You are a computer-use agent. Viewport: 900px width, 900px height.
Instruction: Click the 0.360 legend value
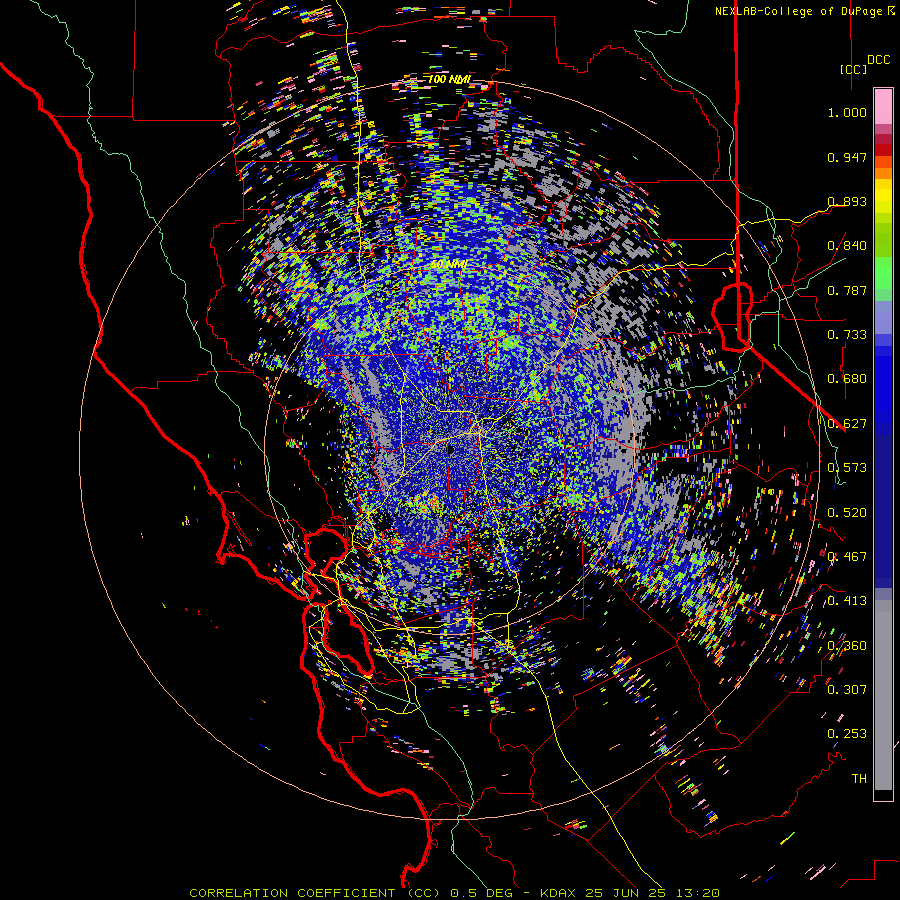(847, 646)
